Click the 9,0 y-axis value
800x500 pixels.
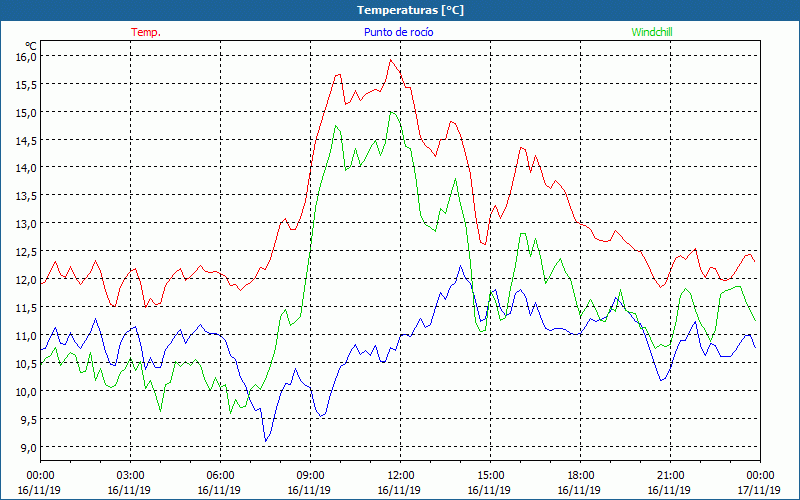[27, 447]
